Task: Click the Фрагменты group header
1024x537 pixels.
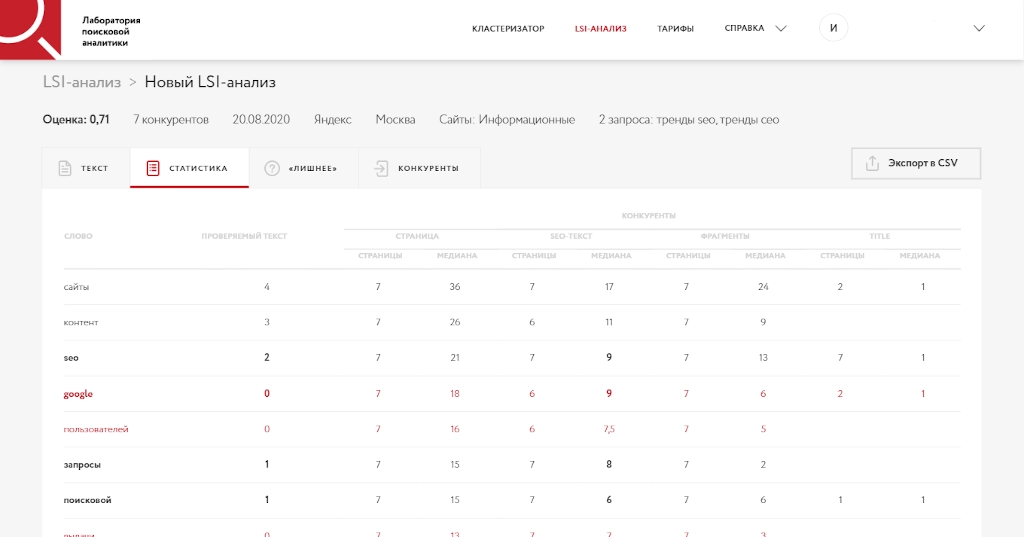Action: pyautogui.click(x=725, y=236)
